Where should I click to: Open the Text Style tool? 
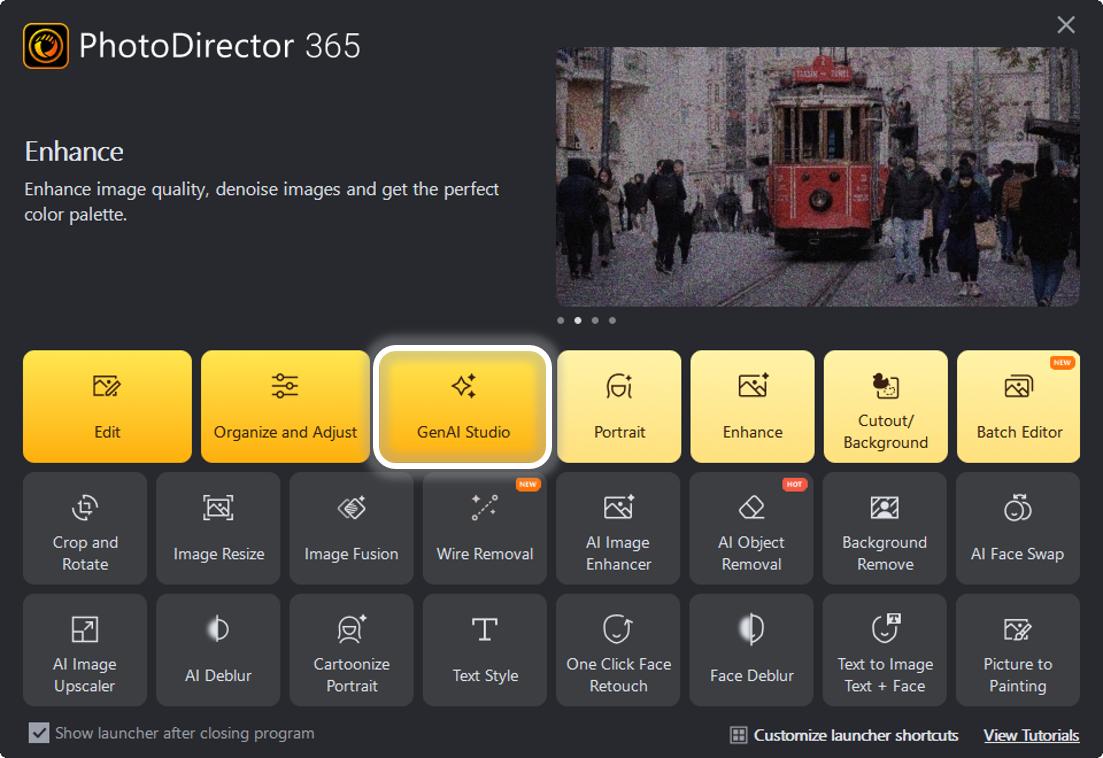click(x=485, y=650)
